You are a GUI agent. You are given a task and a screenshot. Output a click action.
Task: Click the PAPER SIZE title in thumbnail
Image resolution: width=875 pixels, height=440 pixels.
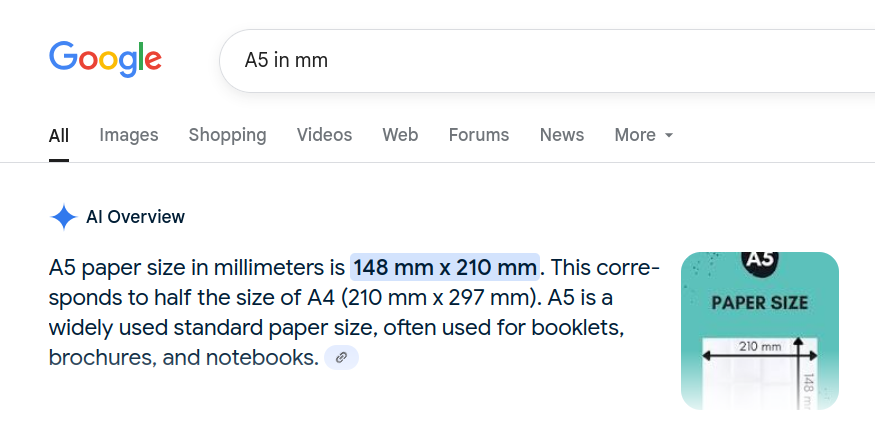(759, 303)
